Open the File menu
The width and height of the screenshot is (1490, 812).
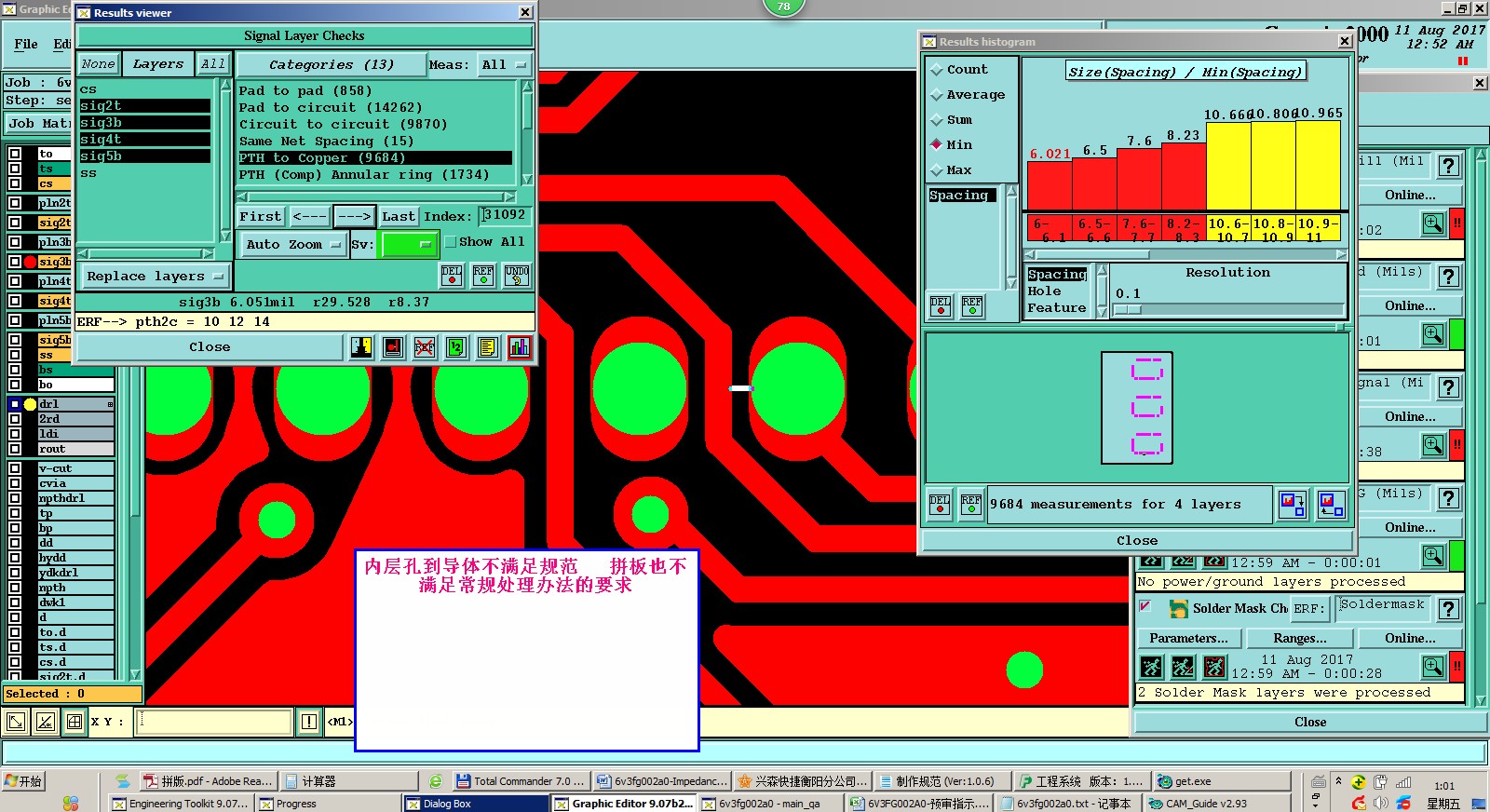pyautogui.click(x=26, y=44)
